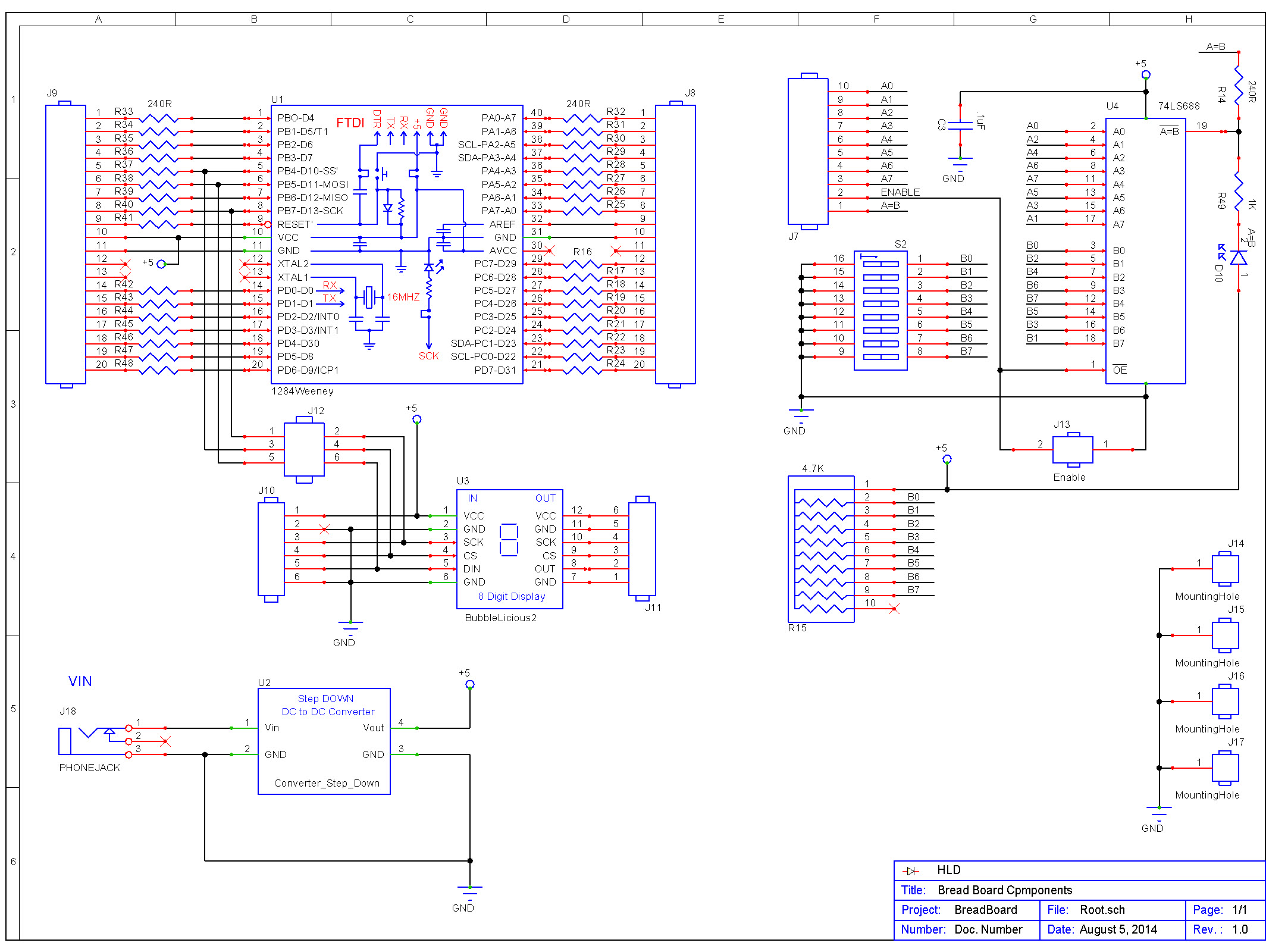Select the FTDI label in U1

(x=350, y=123)
